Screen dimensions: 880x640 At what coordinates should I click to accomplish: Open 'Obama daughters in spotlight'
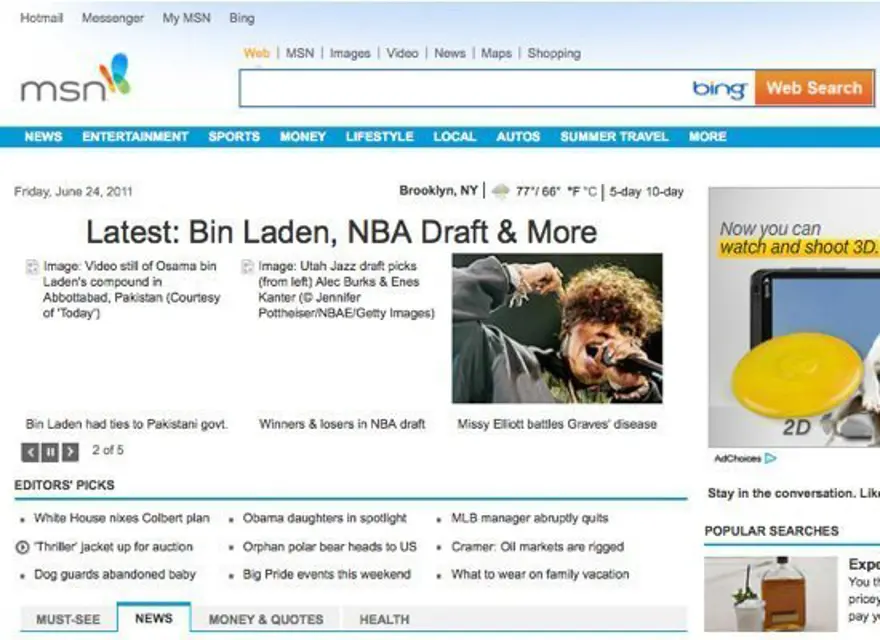point(324,518)
